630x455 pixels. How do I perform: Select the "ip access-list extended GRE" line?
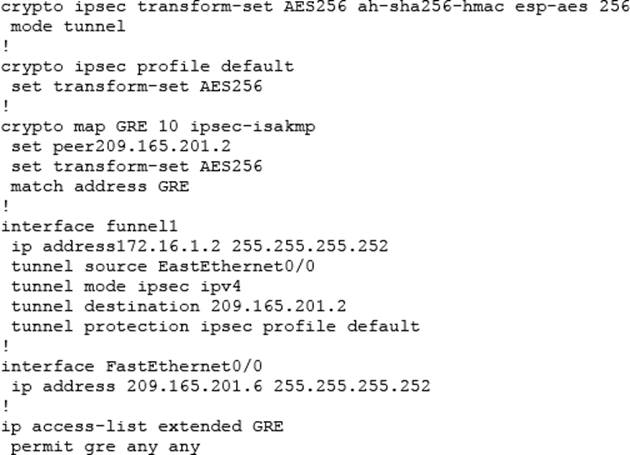pos(142,426)
